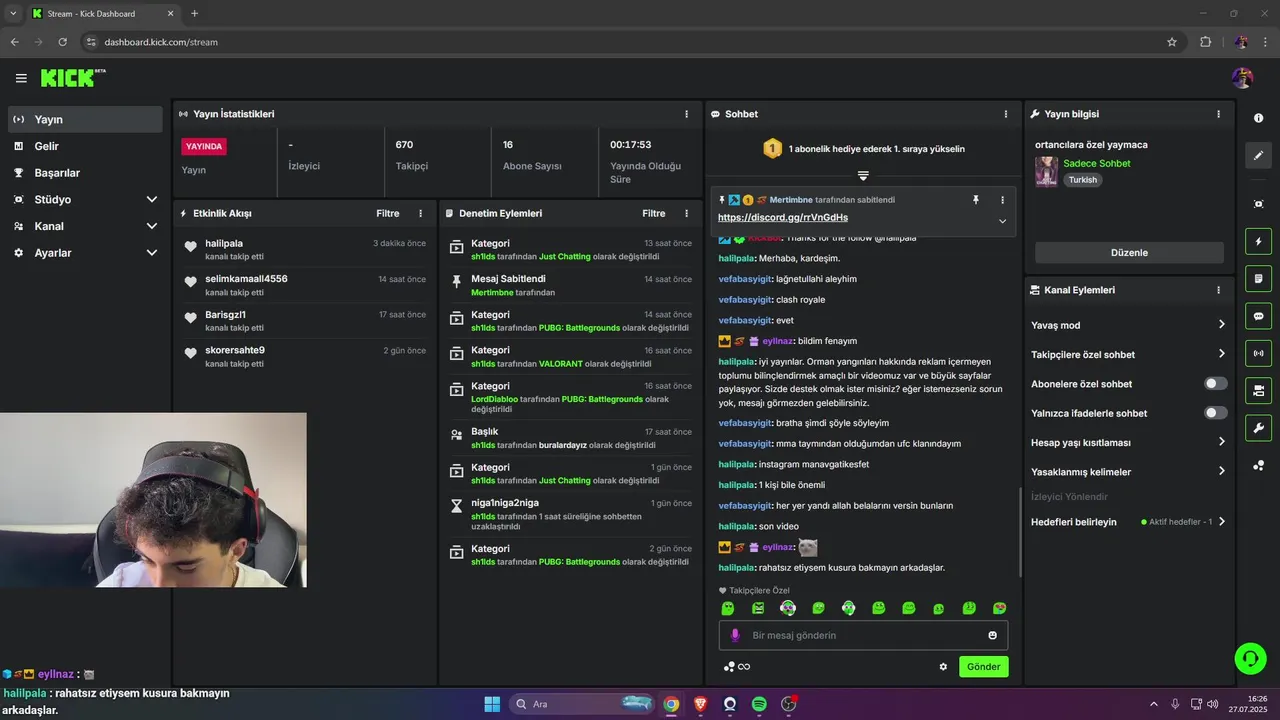Click the Bir mesaj gönderin input field
Image resolution: width=1280 pixels, height=720 pixels.
click(864, 635)
